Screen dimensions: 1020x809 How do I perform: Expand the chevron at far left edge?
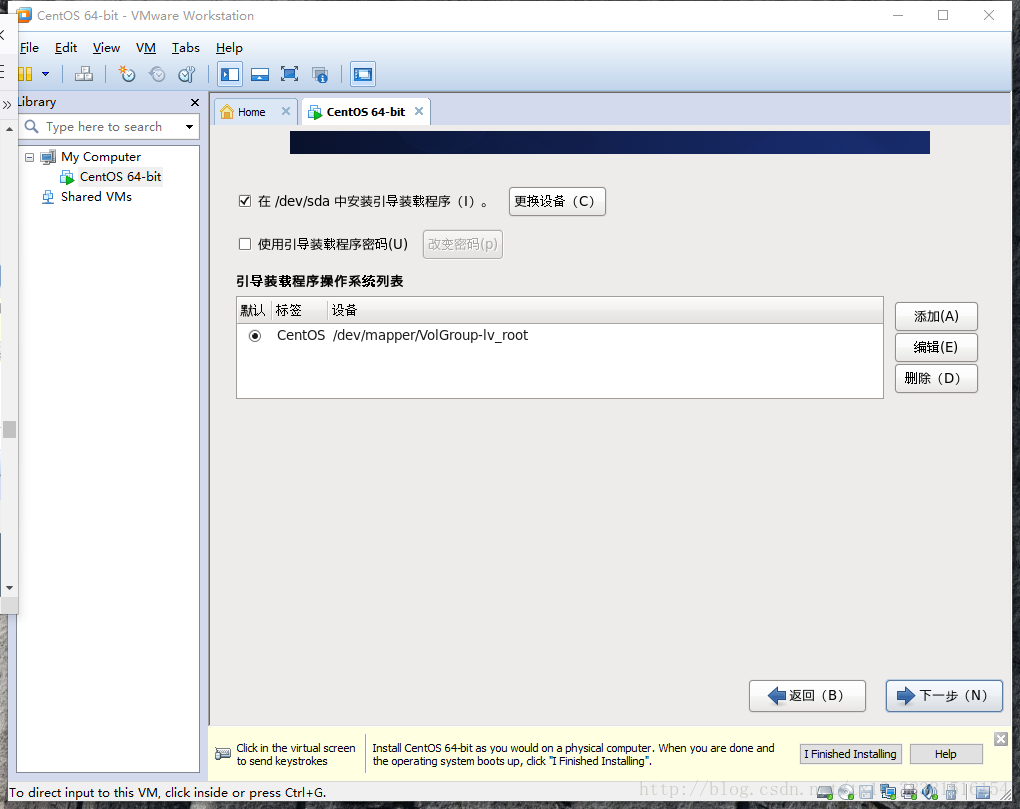[7, 104]
